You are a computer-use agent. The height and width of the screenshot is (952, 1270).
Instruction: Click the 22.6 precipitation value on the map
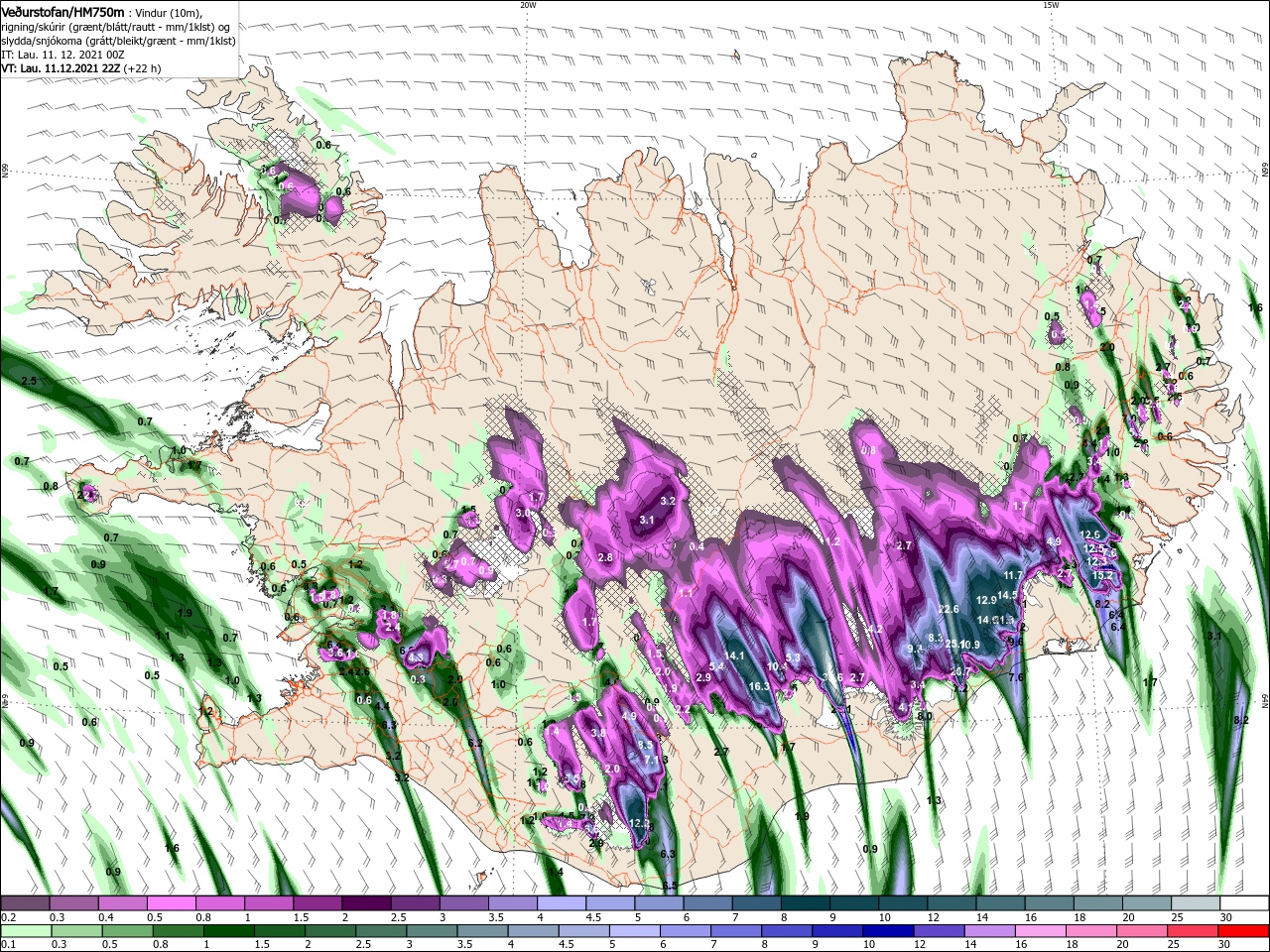949,609
